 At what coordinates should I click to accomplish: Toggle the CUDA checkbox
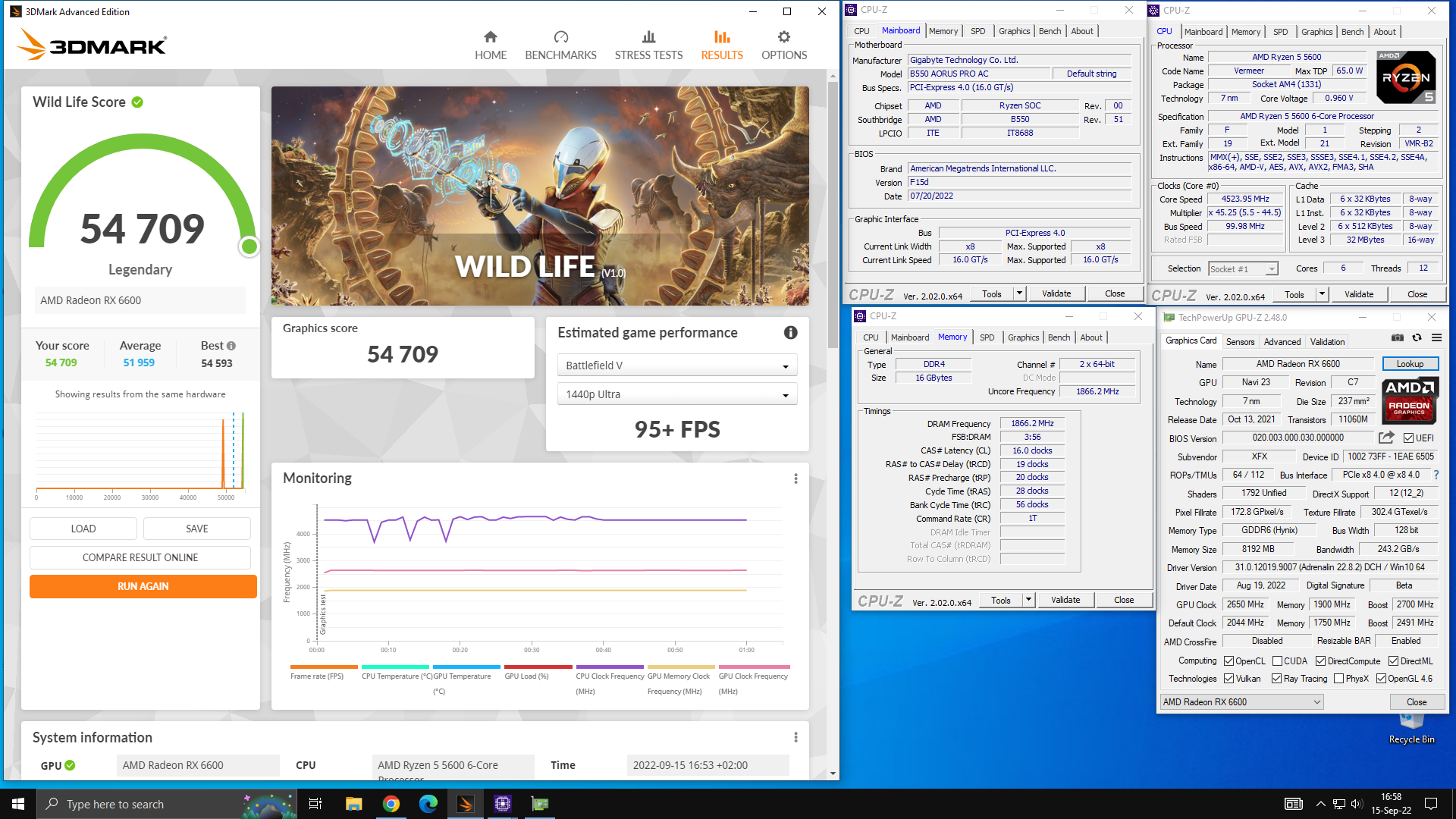tap(1277, 661)
